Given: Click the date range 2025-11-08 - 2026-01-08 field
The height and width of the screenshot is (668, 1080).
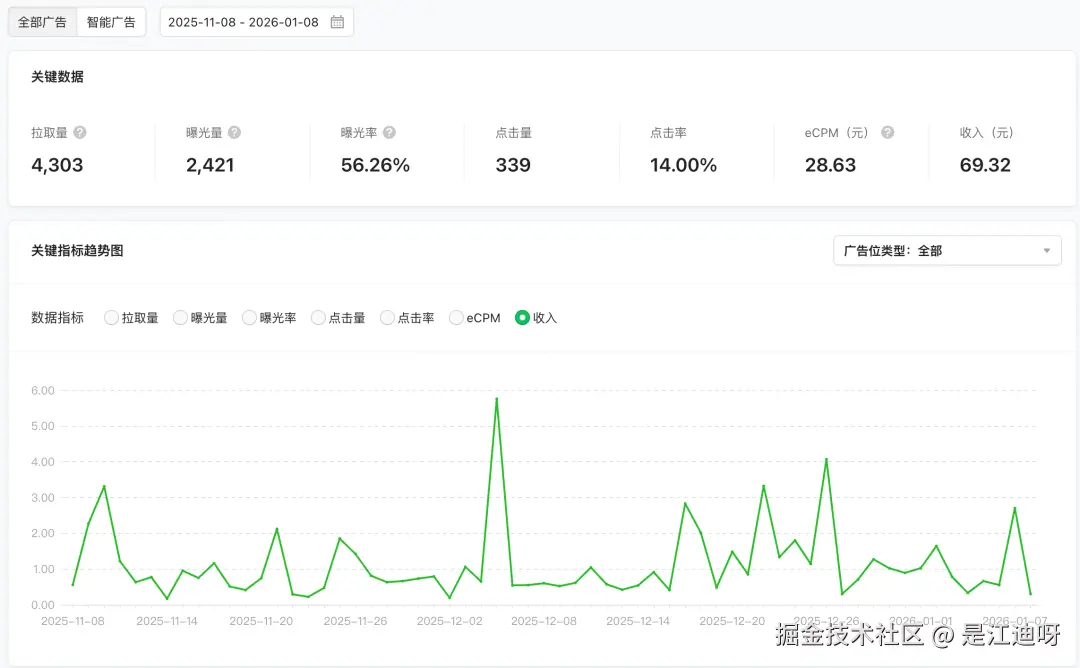Looking at the screenshot, I should click(x=256, y=22).
